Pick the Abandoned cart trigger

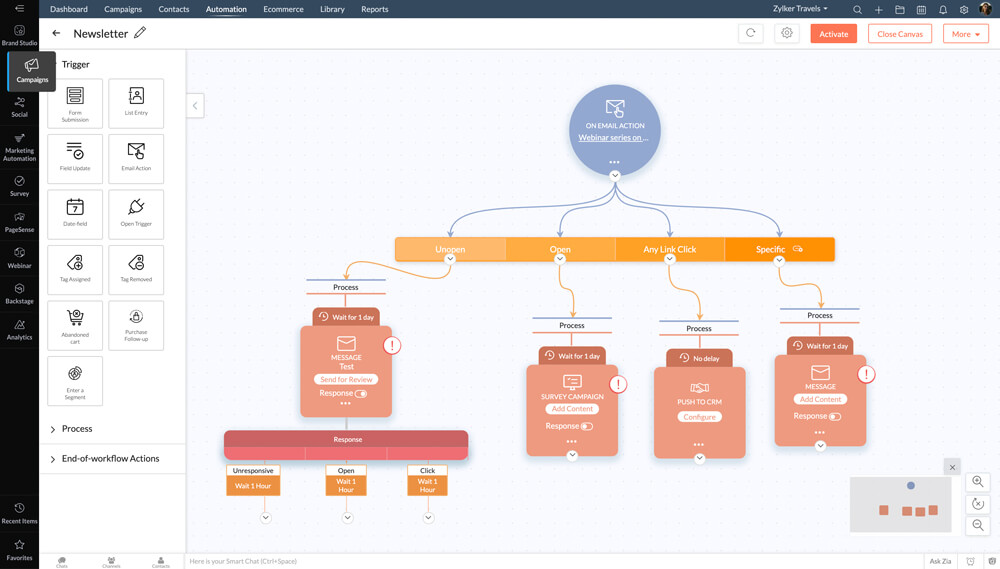click(x=75, y=319)
